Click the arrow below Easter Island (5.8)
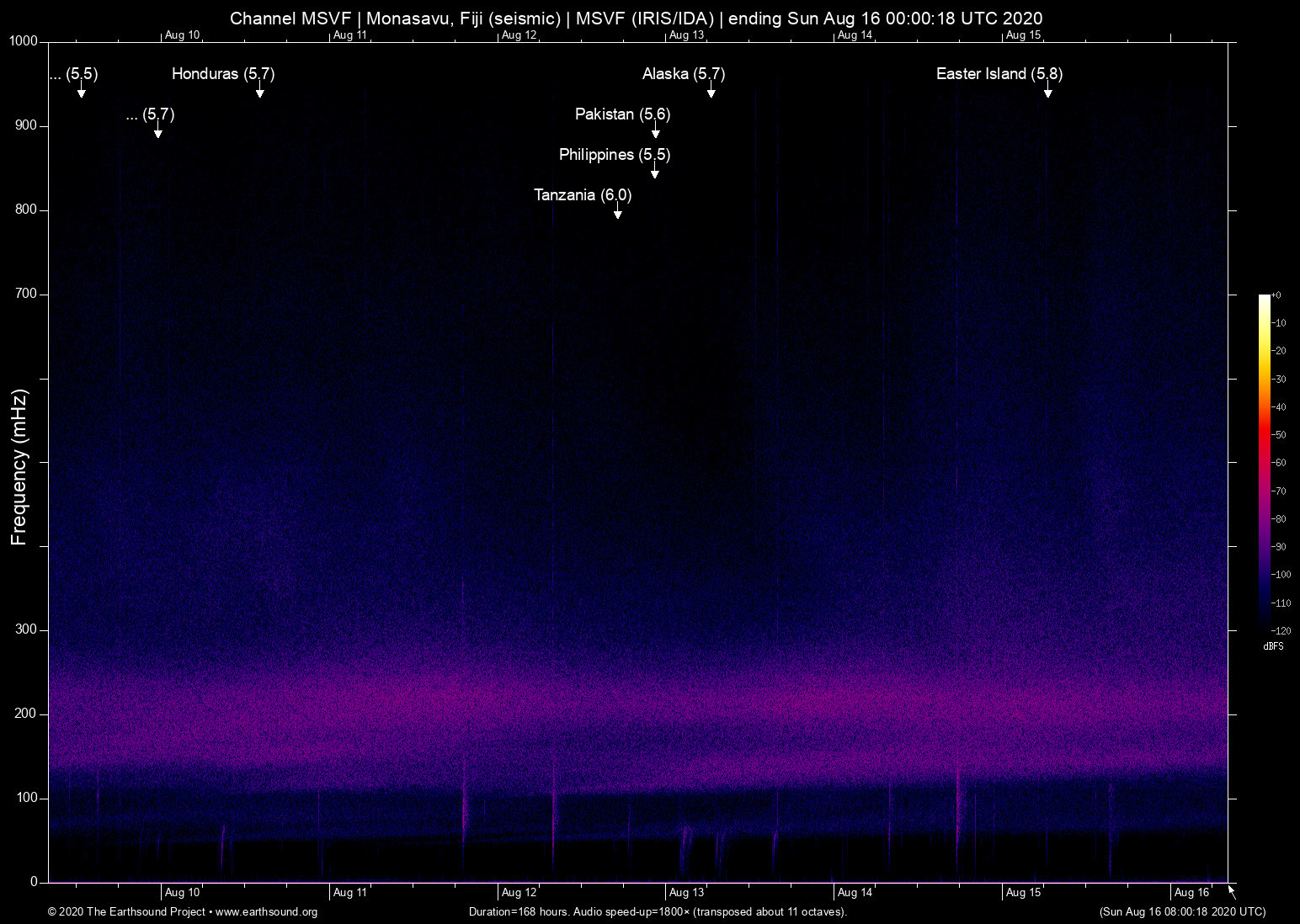The width and height of the screenshot is (1300, 924). [1048, 92]
